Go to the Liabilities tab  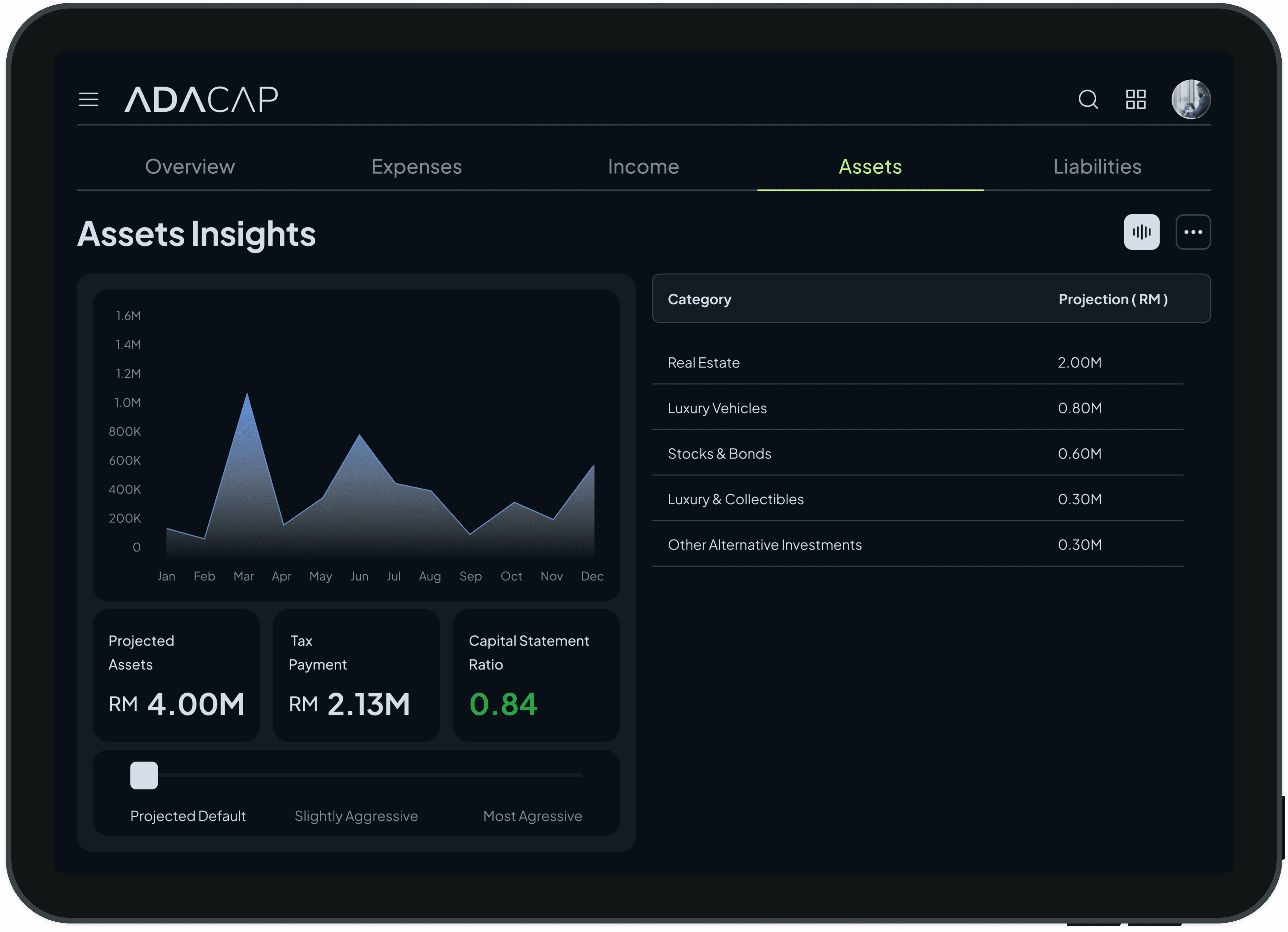[x=1097, y=167]
